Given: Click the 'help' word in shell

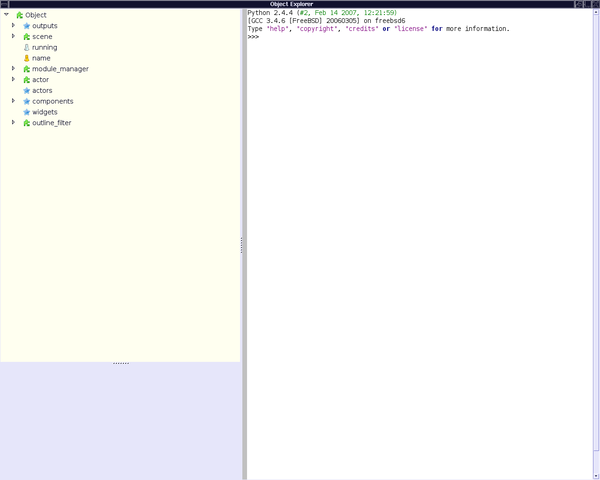Looking at the screenshot, I should click(x=278, y=29).
